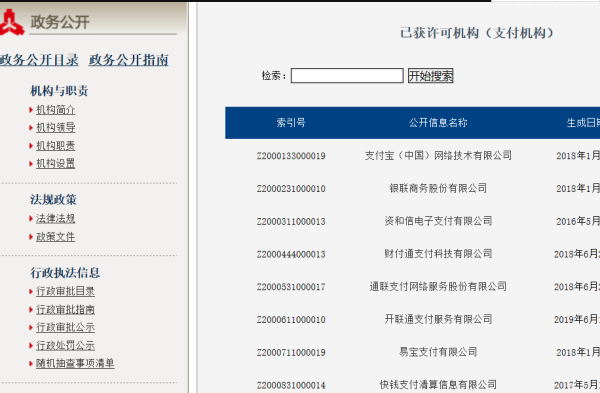The height and width of the screenshot is (393, 600).
Task: Select 快钱支付清算信息有限公司 entry
Action: [438, 385]
